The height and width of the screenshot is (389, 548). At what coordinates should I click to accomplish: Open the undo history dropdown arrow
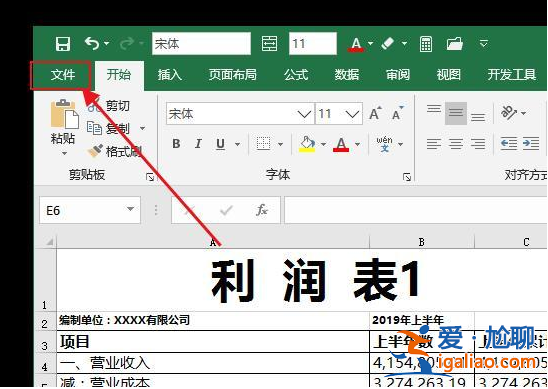click(107, 44)
